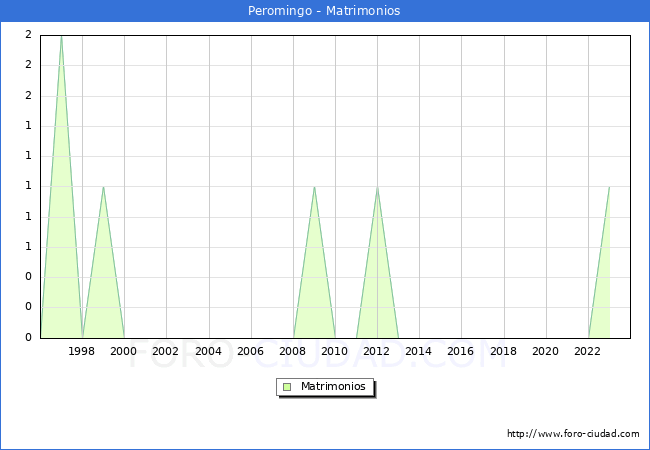Click the 1998 x-axis label
Image resolution: width=650 pixels, height=450 pixels.
(x=82, y=351)
